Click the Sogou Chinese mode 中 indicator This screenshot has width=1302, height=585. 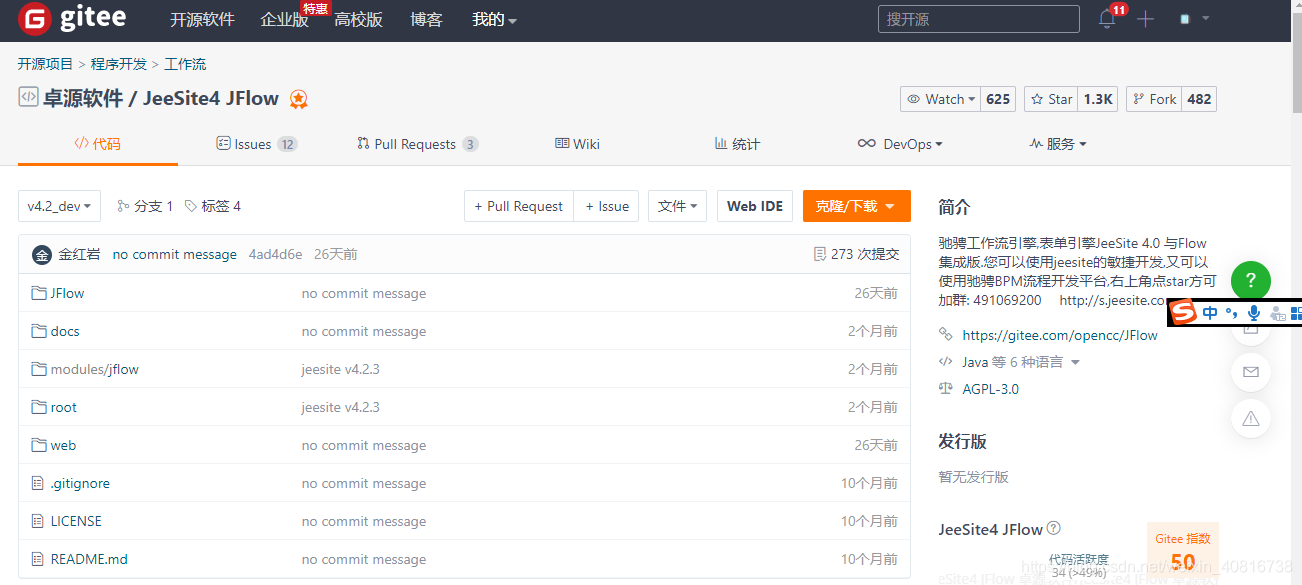coord(1211,313)
